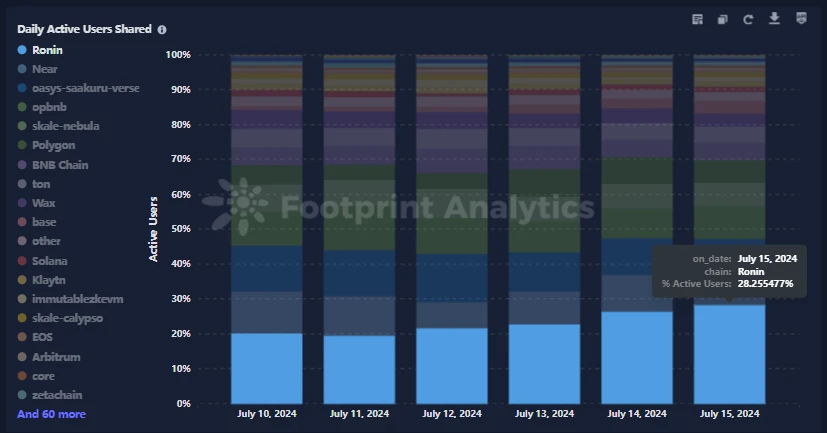Click the 100% label on the y-axis
The height and width of the screenshot is (433, 827).
point(178,55)
